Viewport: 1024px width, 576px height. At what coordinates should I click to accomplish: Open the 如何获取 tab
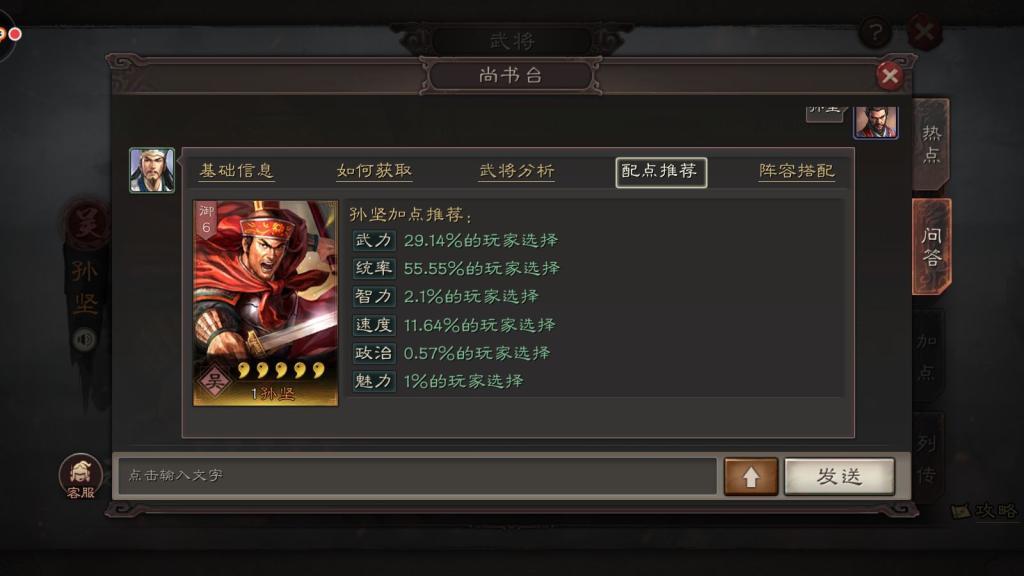tap(374, 171)
